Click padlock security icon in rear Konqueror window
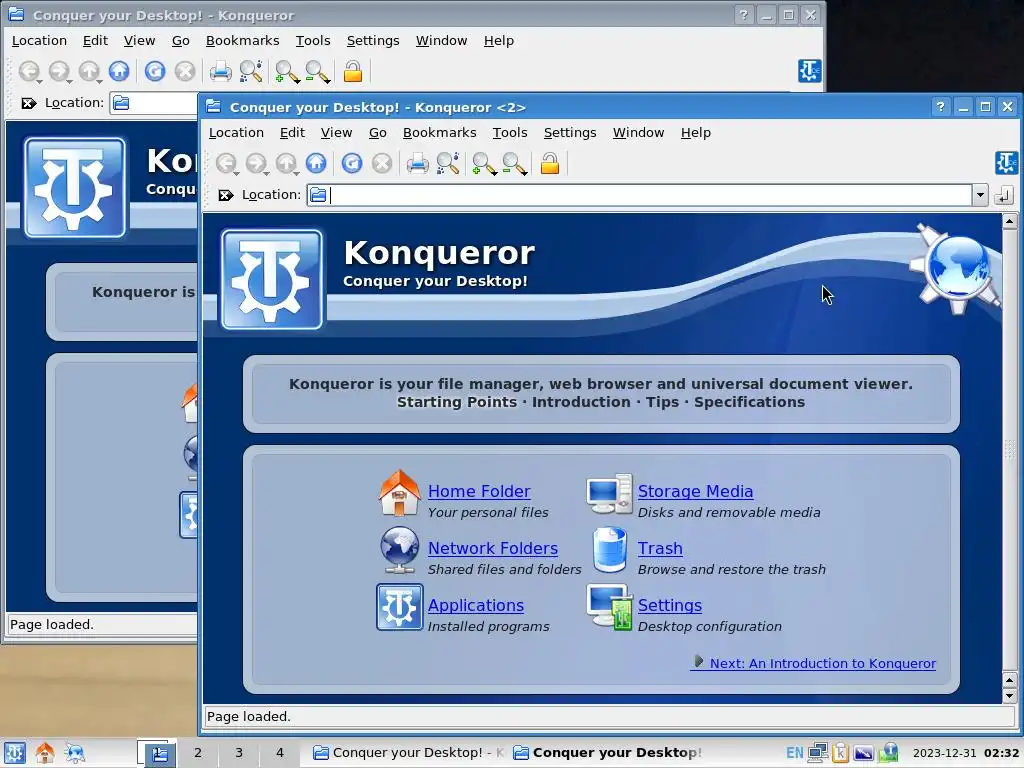Viewport: 1024px width, 768px height. point(353,71)
